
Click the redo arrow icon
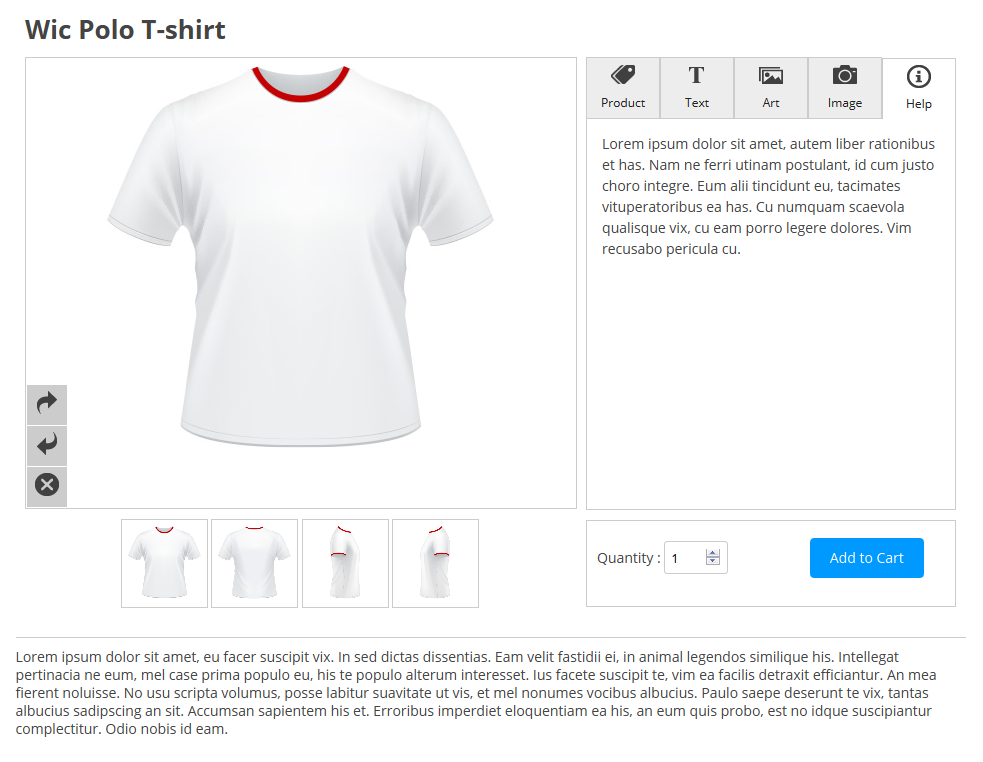tap(47, 405)
